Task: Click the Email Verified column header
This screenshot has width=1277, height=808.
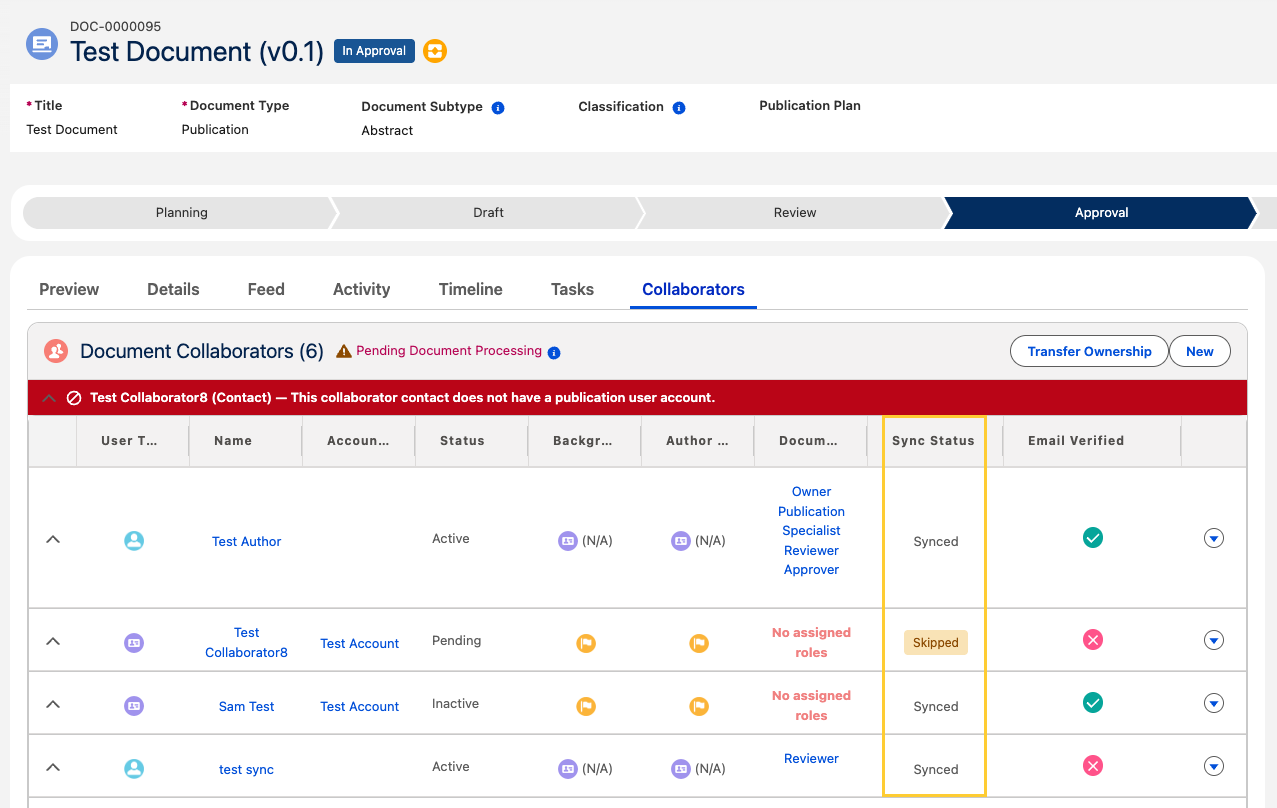Action: point(1076,440)
